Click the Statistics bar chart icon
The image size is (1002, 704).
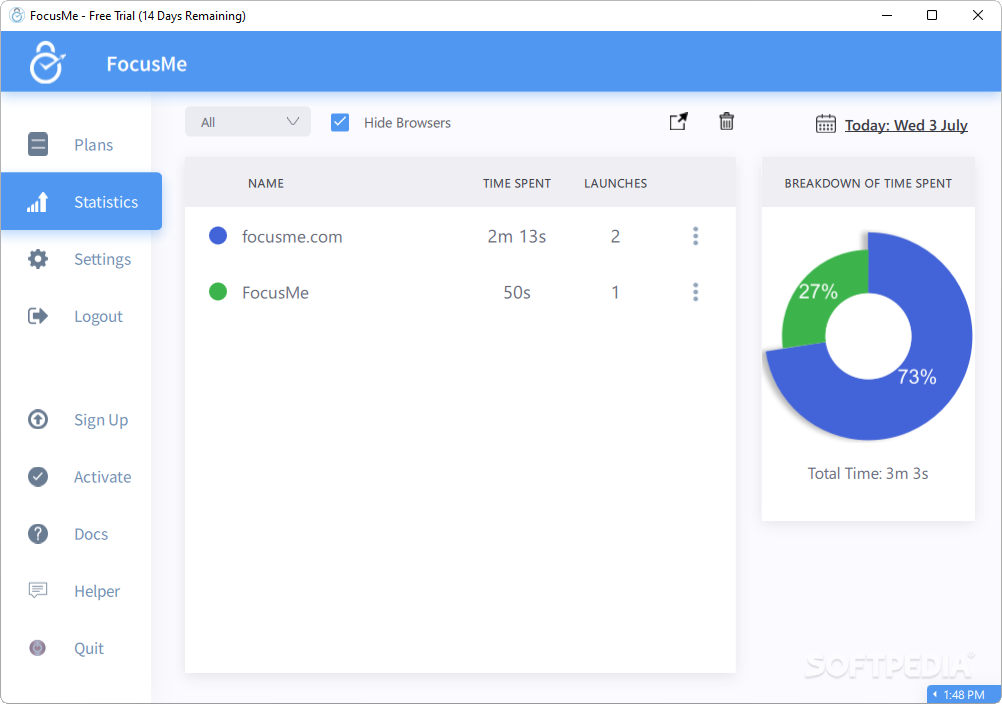[38, 202]
